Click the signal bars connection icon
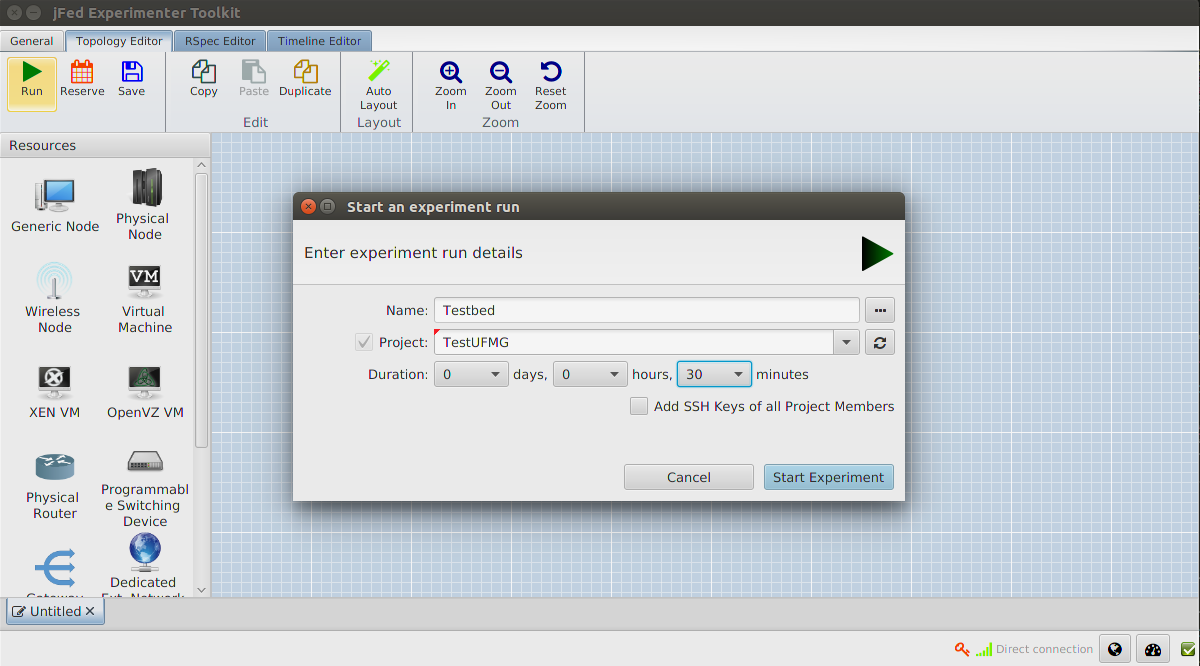The image size is (1200, 666). [x=984, y=649]
